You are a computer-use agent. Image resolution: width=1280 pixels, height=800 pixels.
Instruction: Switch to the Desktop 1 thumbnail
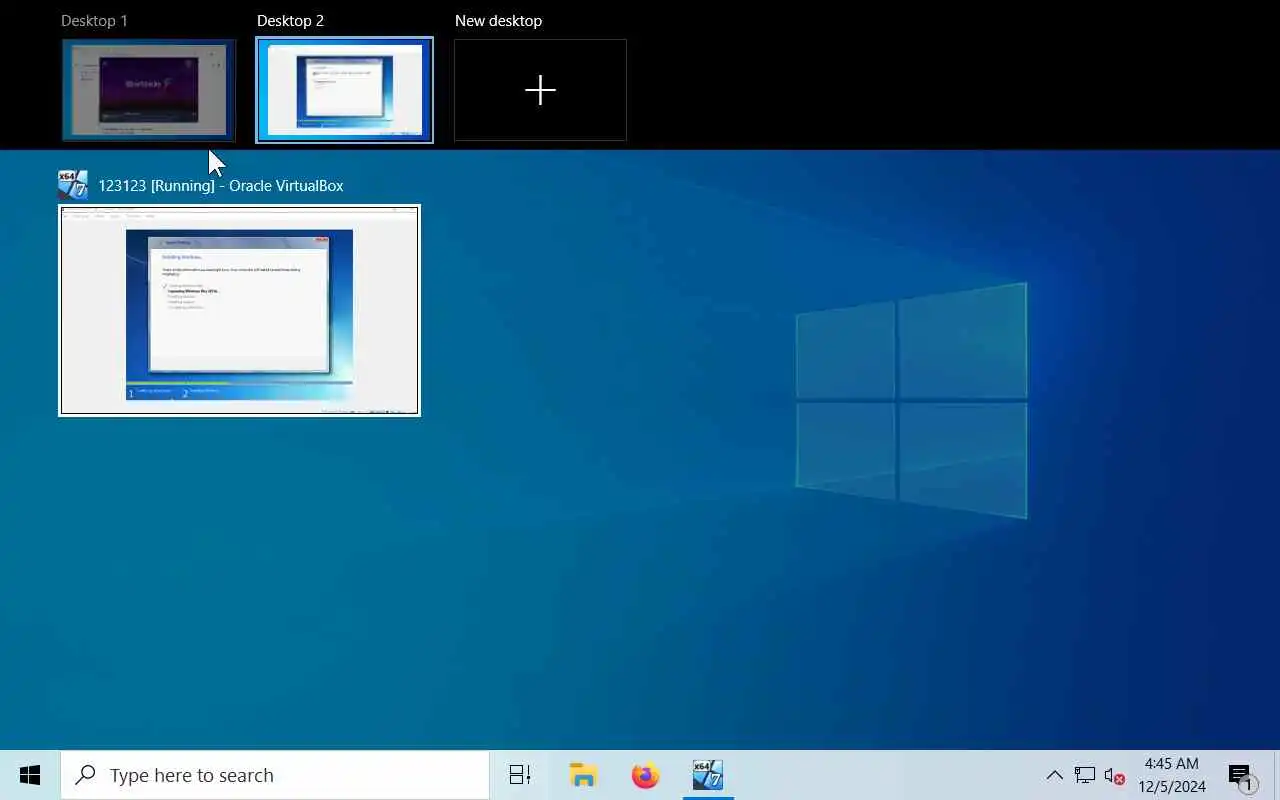[149, 90]
